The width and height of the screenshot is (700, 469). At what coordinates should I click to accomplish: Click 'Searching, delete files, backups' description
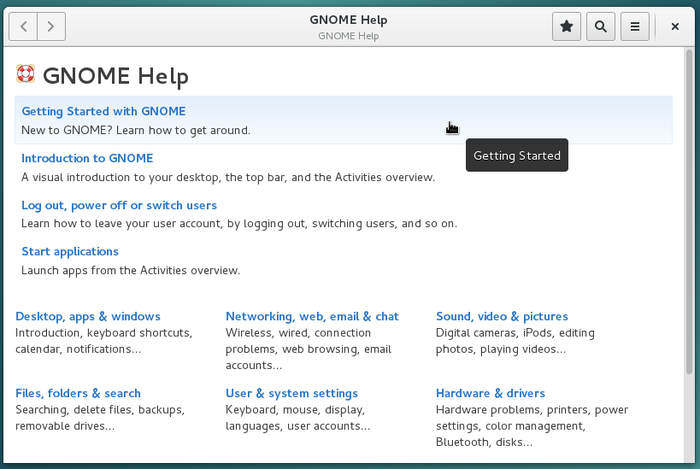100,418
